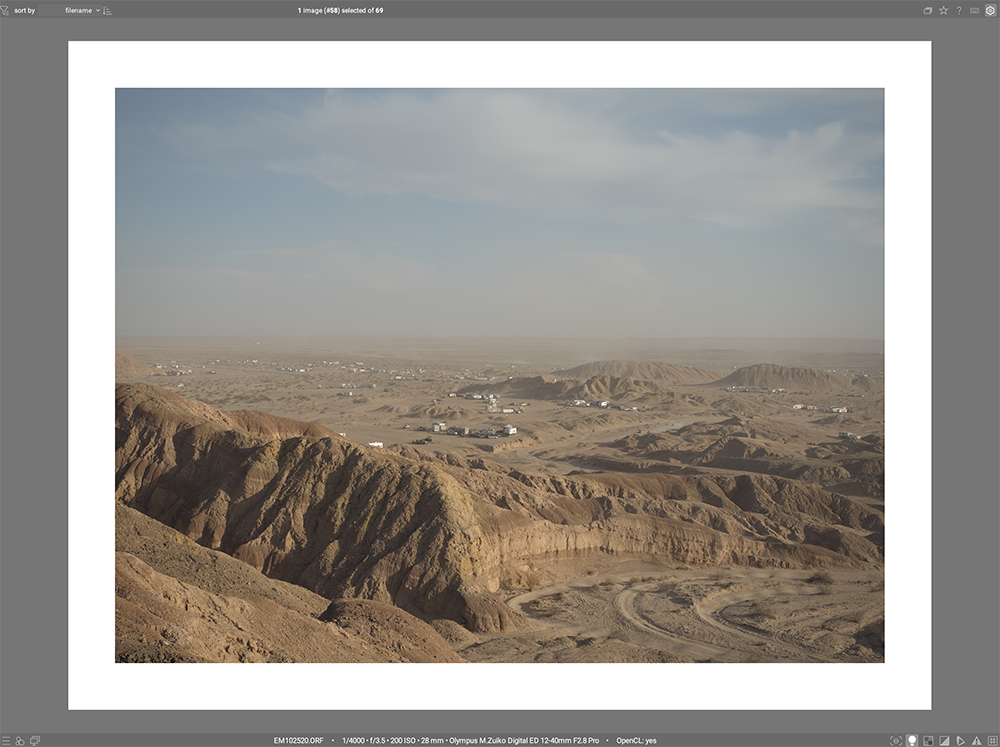Click the 'sort by' label
Image resolution: width=1000 pixels, height=747 pixels.
click(24, 10)
